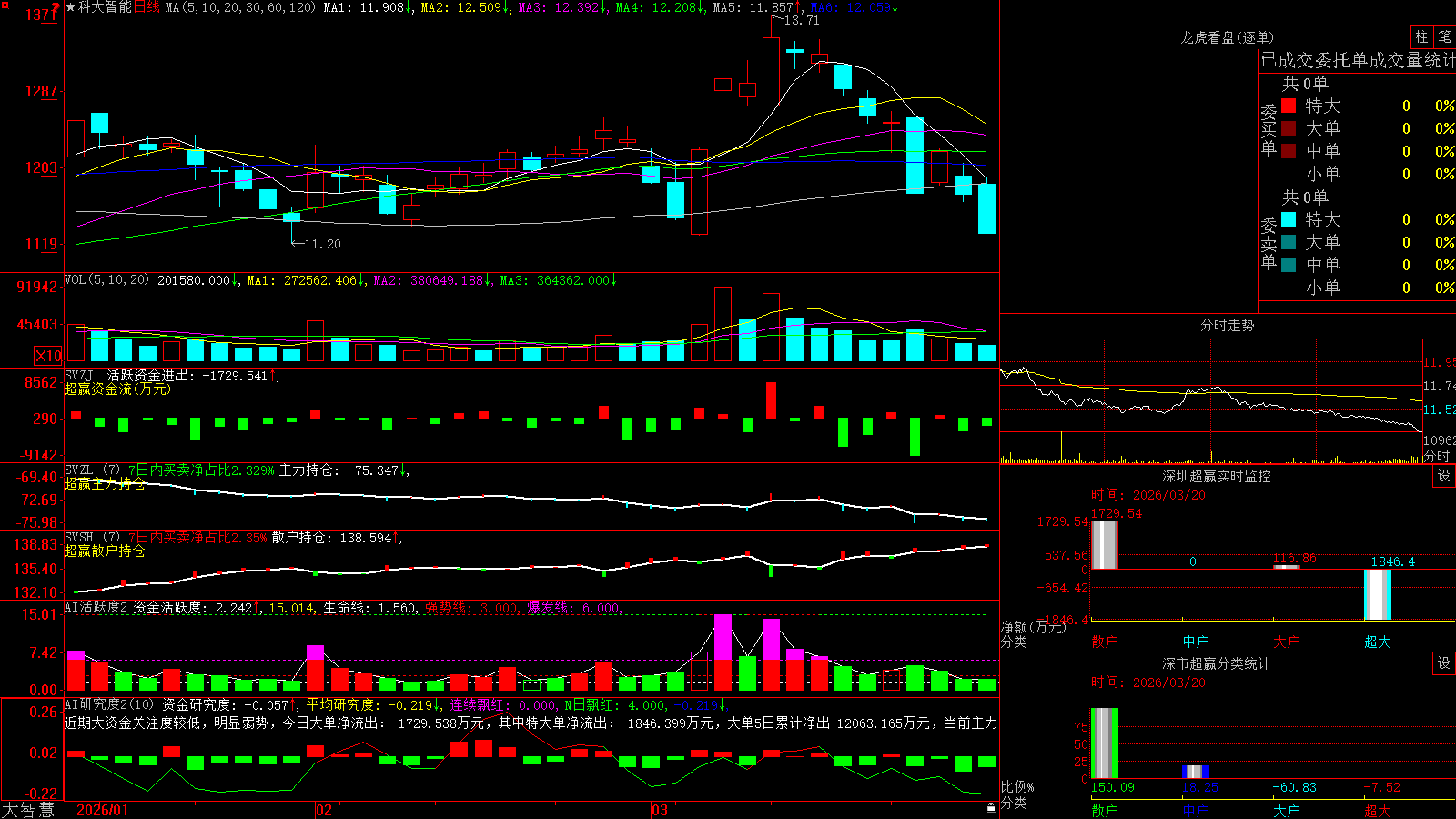Viewport: 1456px width, 819px height.
Task: Click the AI研究度2(10) indicator label
Action: click(110, 704)
